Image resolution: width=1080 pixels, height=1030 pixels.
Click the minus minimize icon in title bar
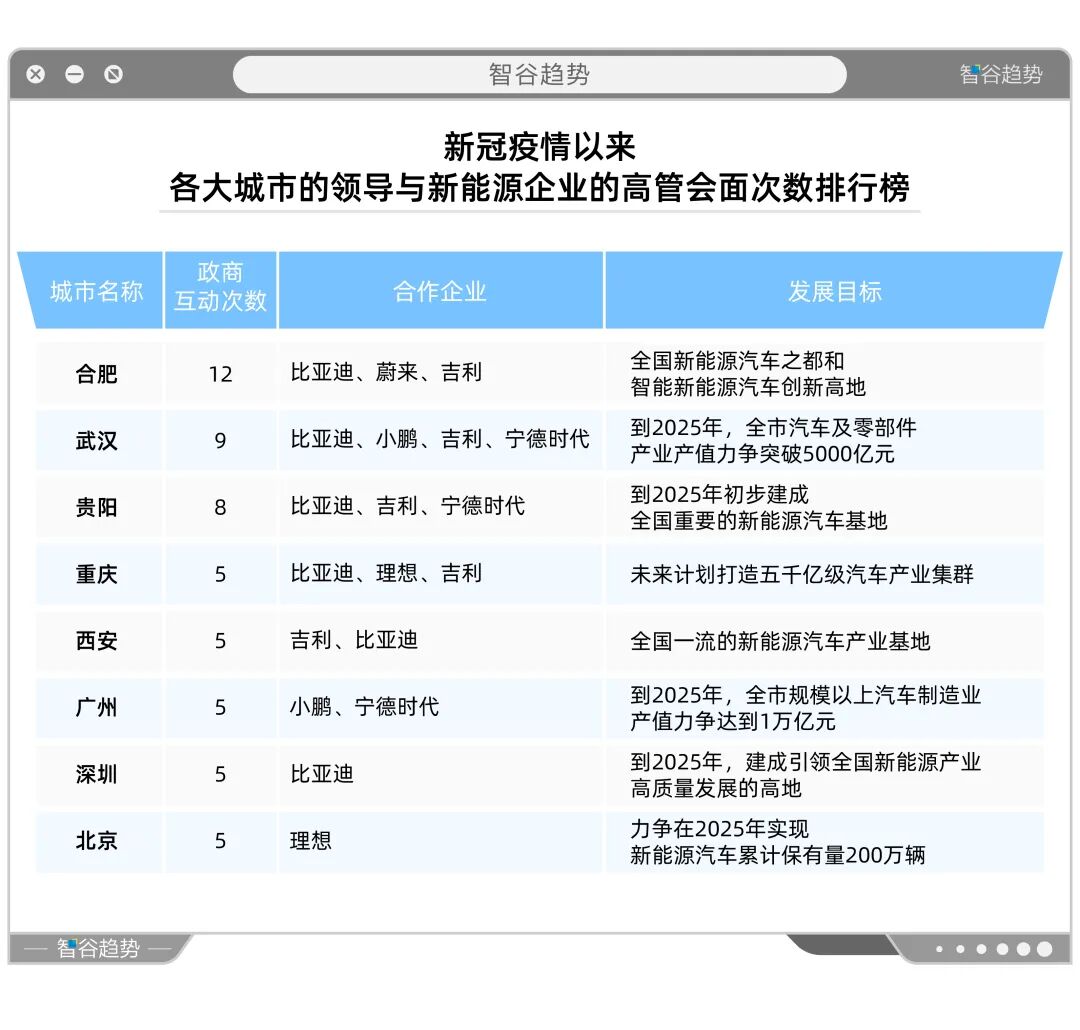[x=74, y=74]
